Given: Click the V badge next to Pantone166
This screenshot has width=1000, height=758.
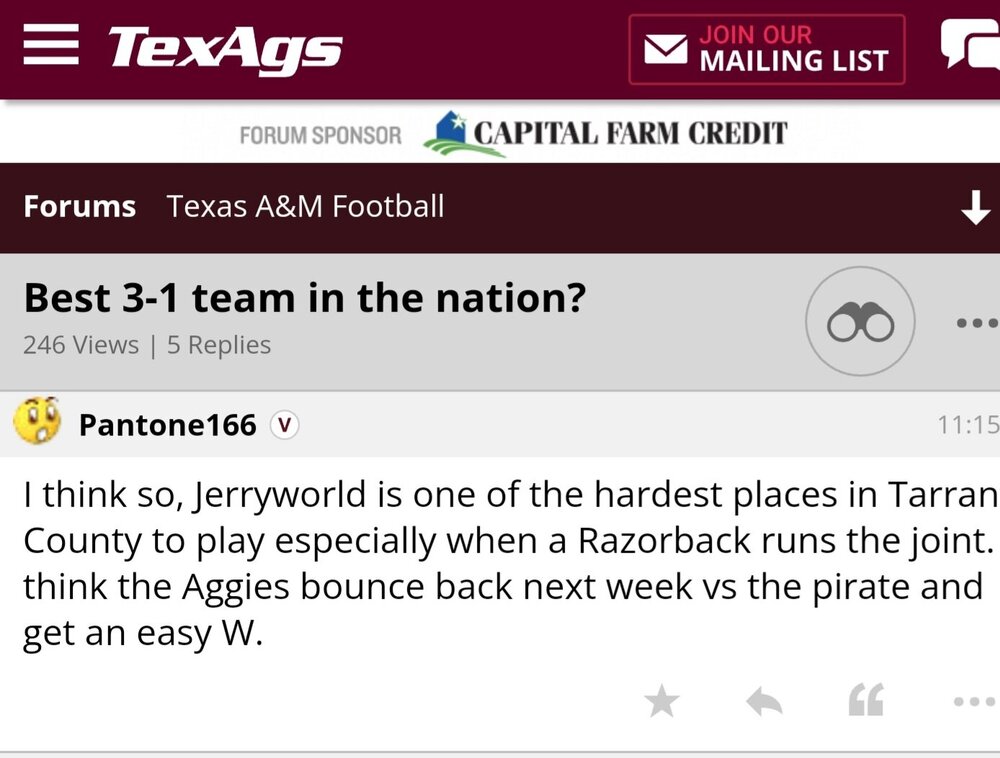Looking at the screenshot, I should [285, 425].
